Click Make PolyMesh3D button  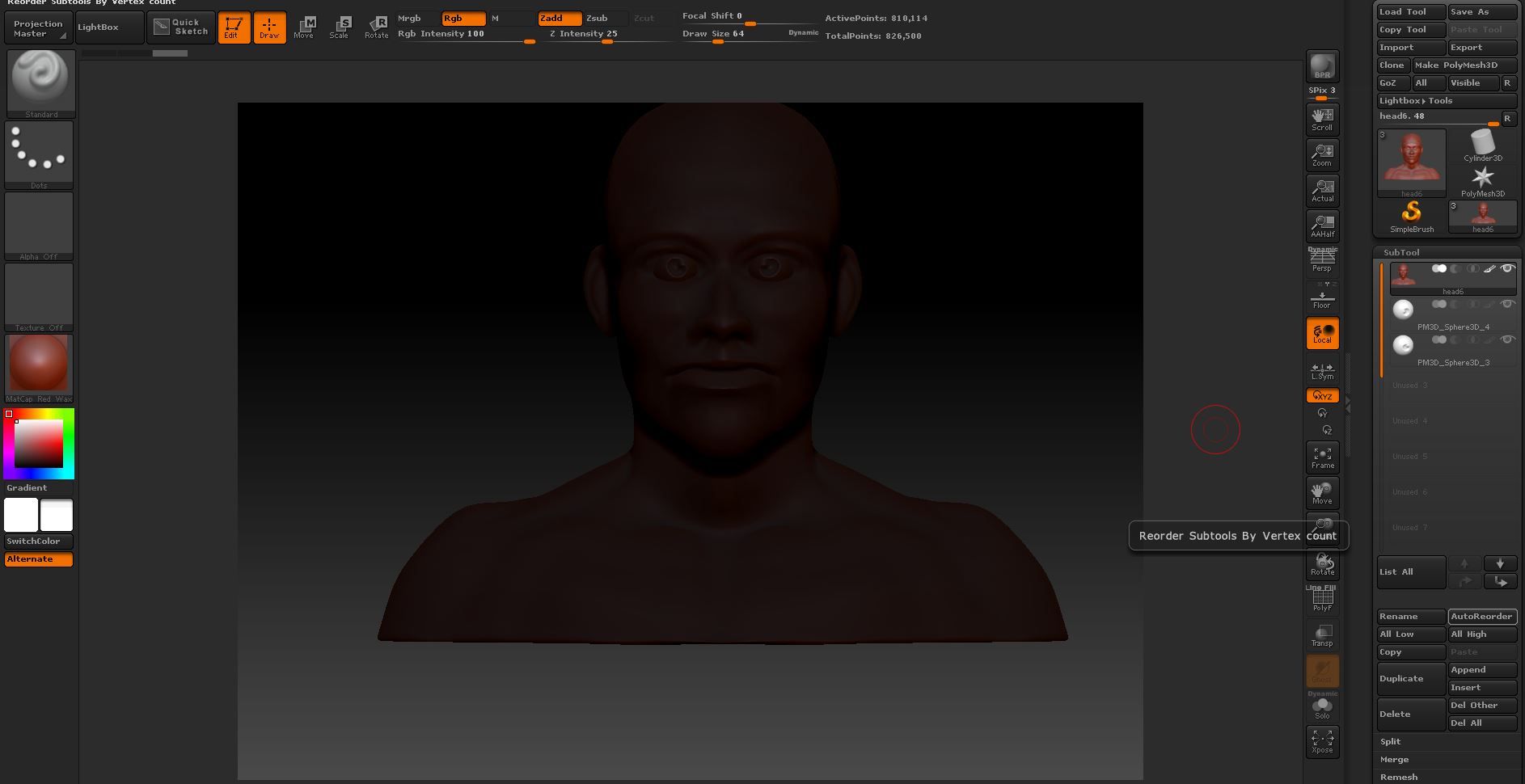[x=1464, y=65]
